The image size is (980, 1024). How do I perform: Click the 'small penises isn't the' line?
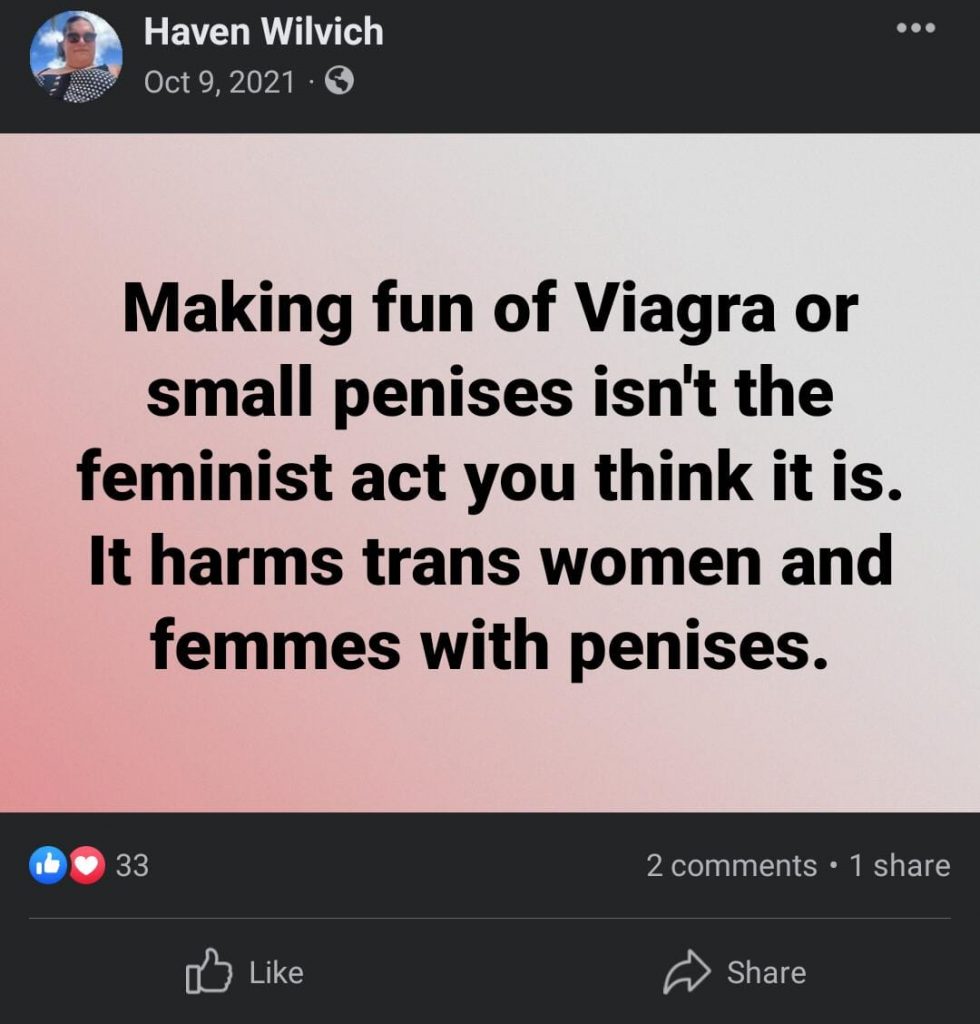(x=490, y=395)
